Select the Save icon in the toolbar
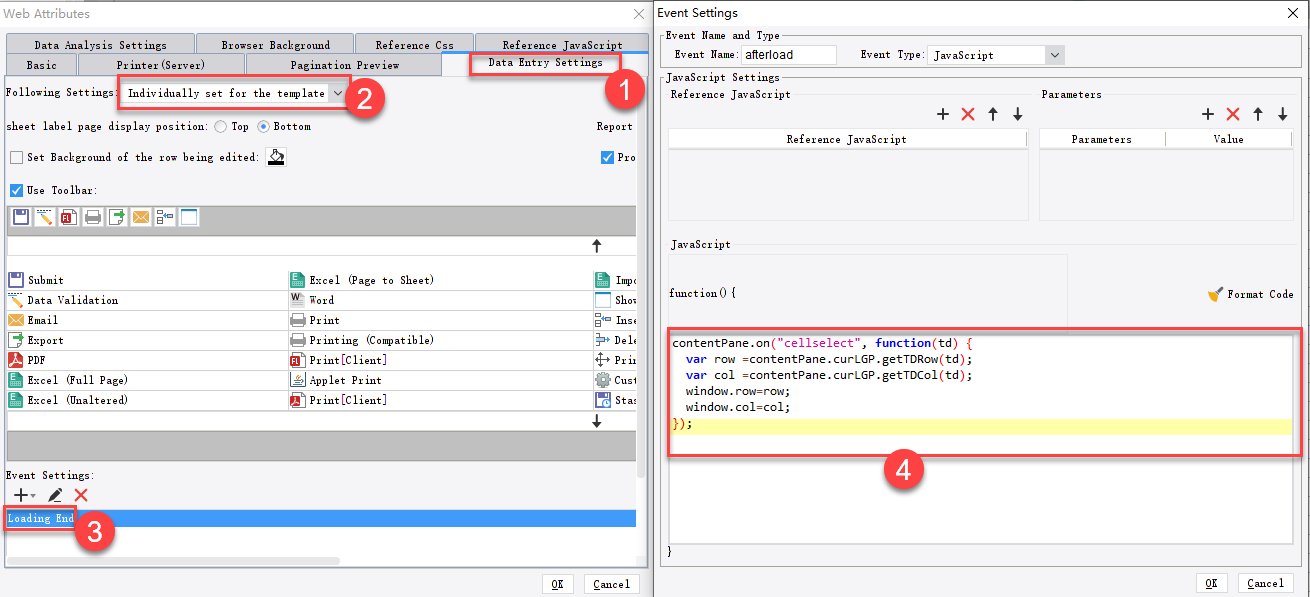The height and width of the screenshot is (597, 1310). click(20, 217)
